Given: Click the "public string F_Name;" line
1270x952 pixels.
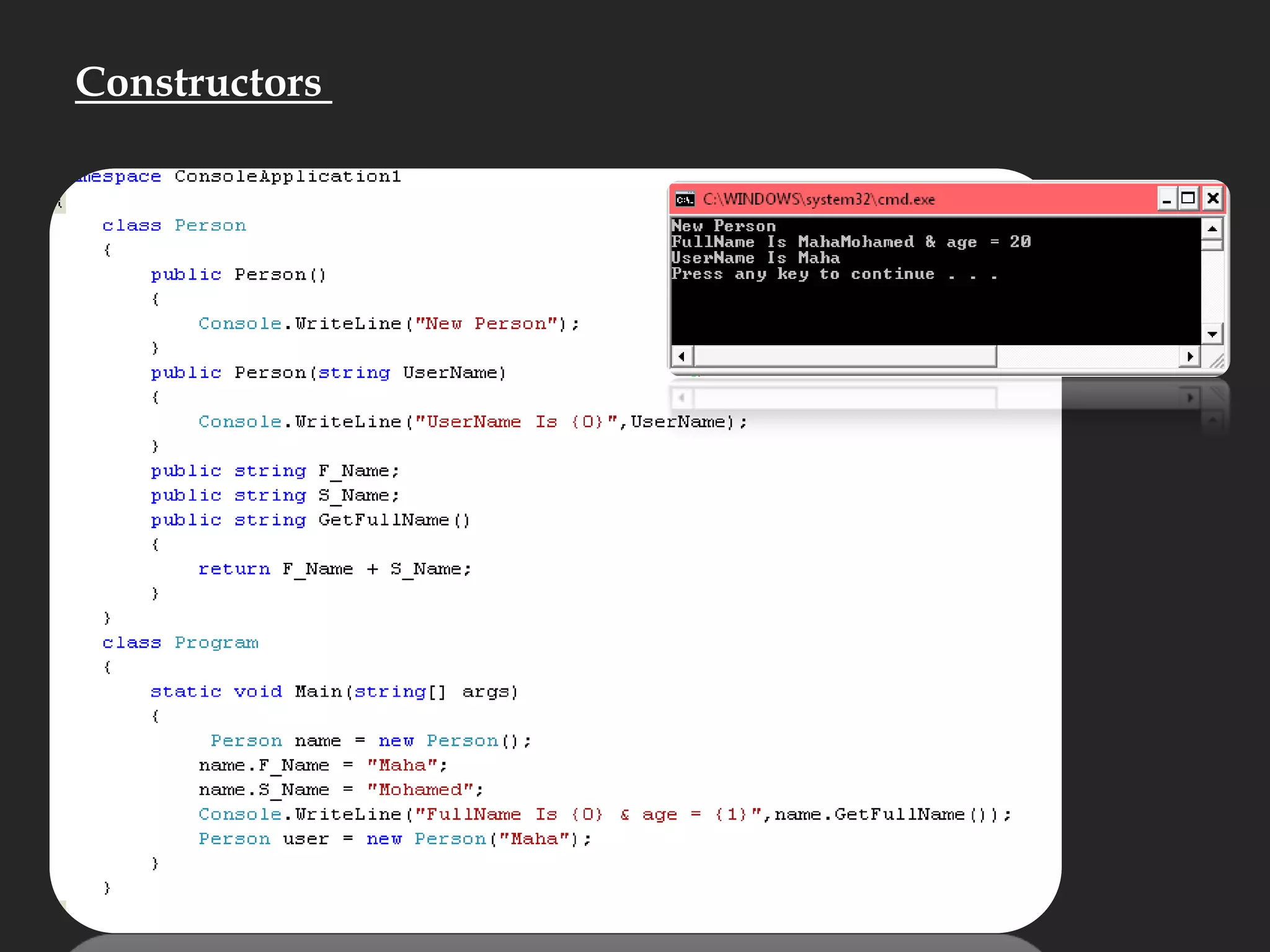Looking at the screenshot, I should point(275,471).
